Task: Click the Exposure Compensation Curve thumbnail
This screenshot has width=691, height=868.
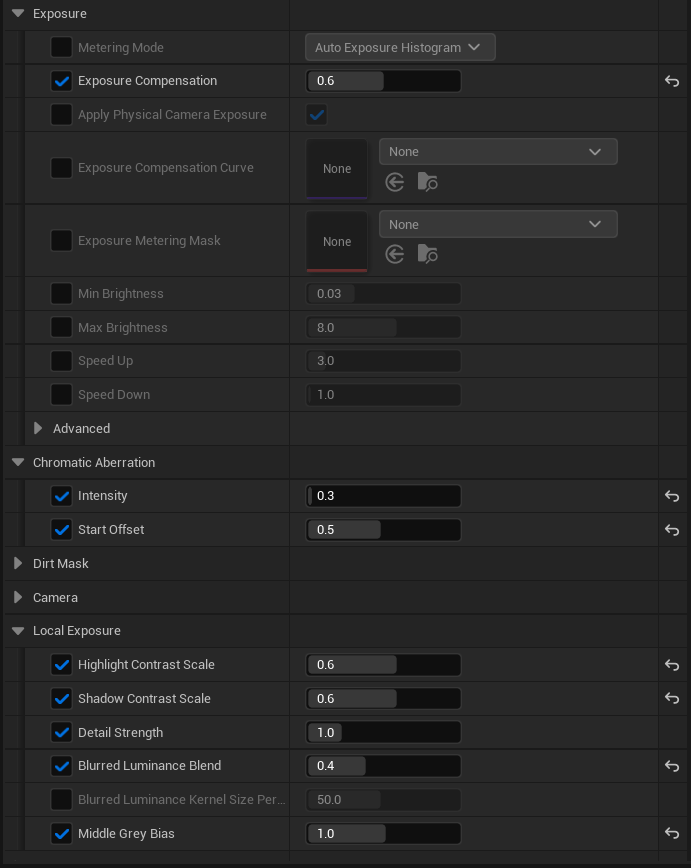Action: pyautogui.click(x=337, y=169)
